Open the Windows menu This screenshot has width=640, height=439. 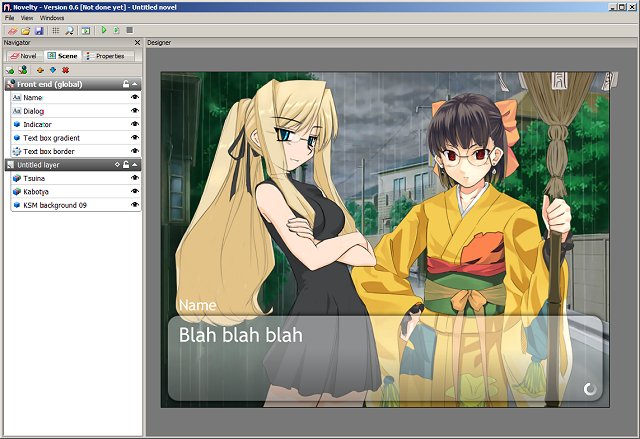click(52, 18)
